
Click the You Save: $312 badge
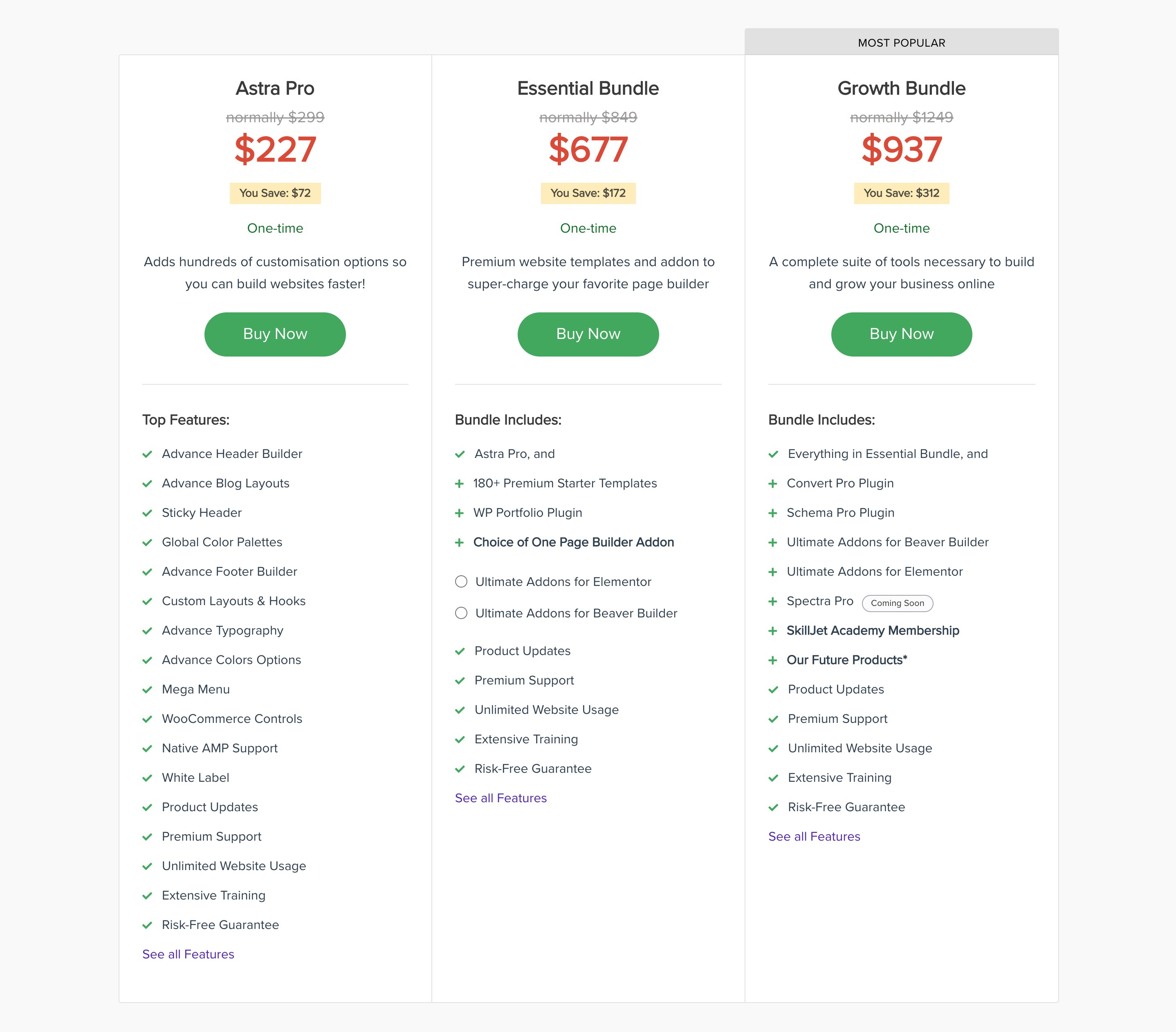click(901, 193)
